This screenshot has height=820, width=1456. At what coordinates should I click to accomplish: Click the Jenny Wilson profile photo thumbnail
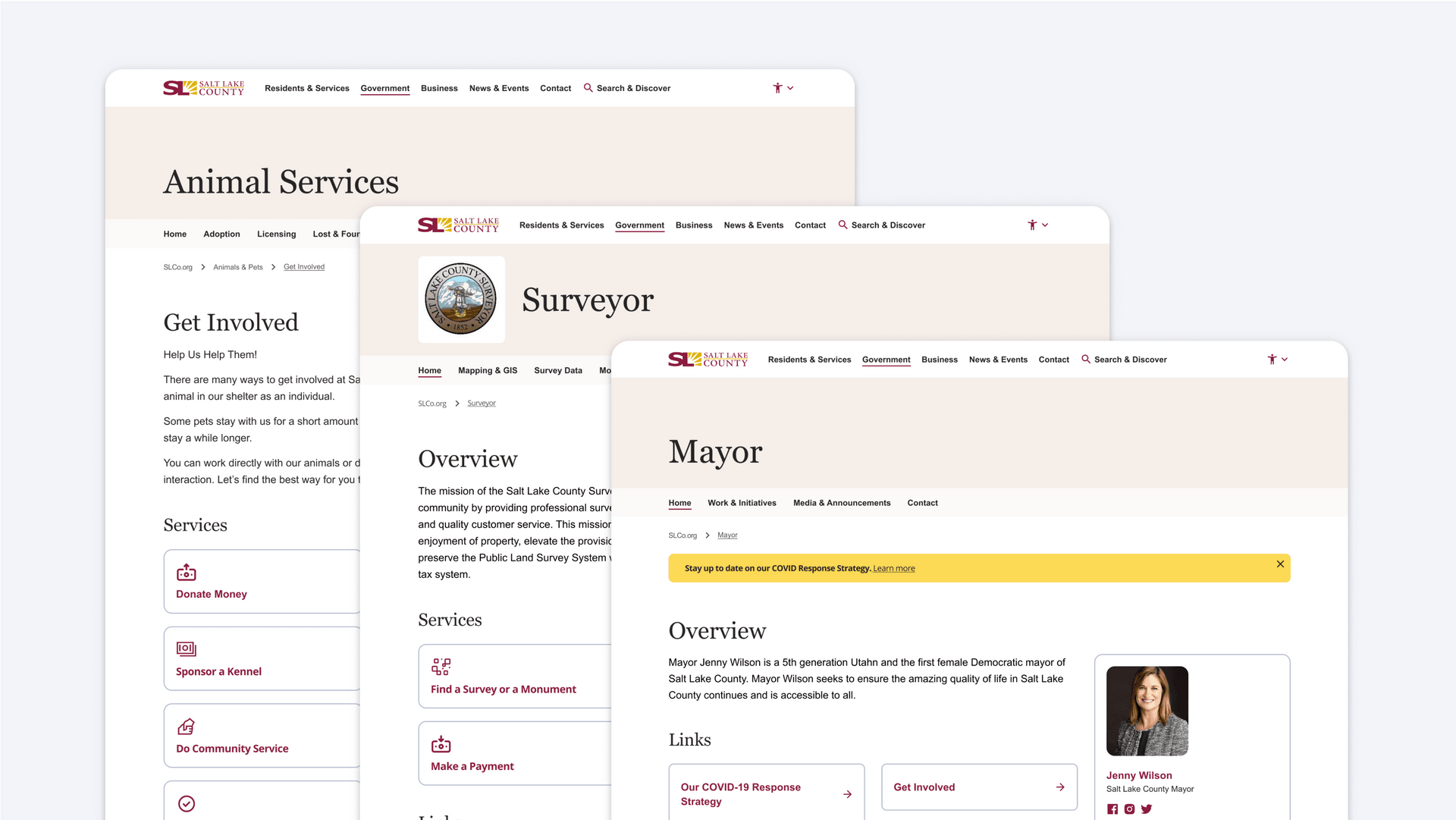pos(1147,709)
